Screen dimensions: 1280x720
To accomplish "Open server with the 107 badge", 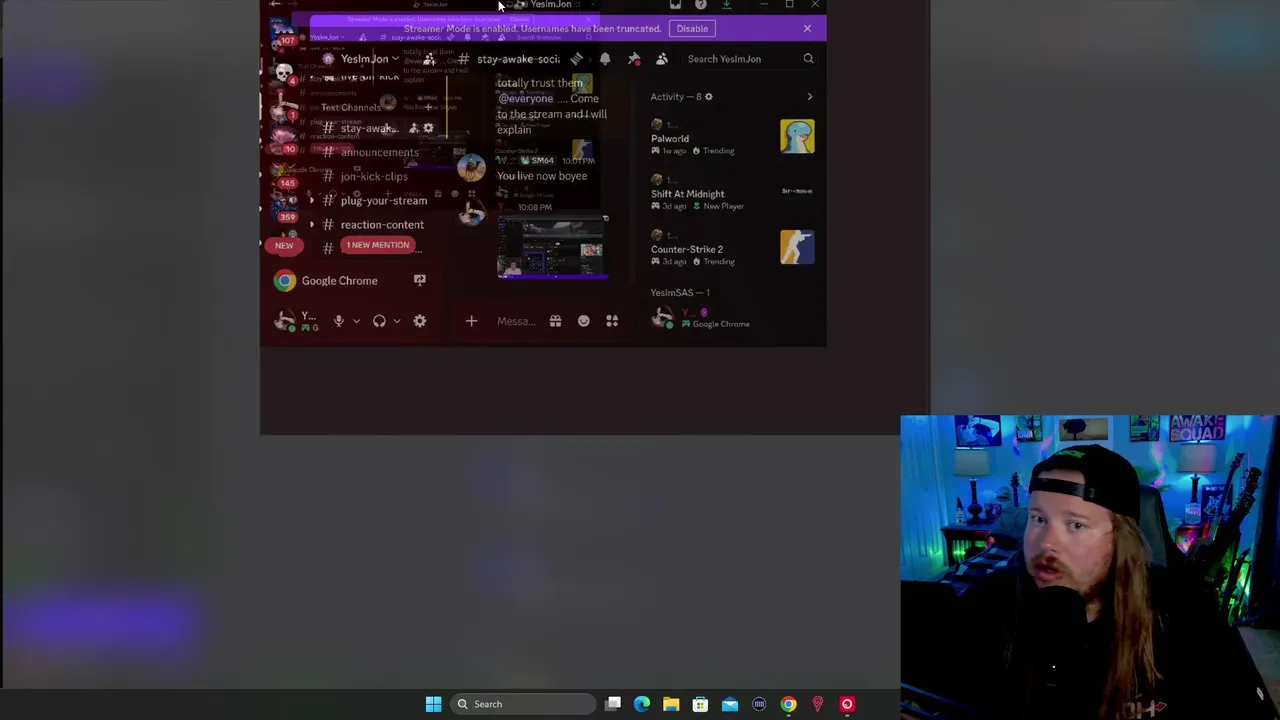I will click(285, 34).
